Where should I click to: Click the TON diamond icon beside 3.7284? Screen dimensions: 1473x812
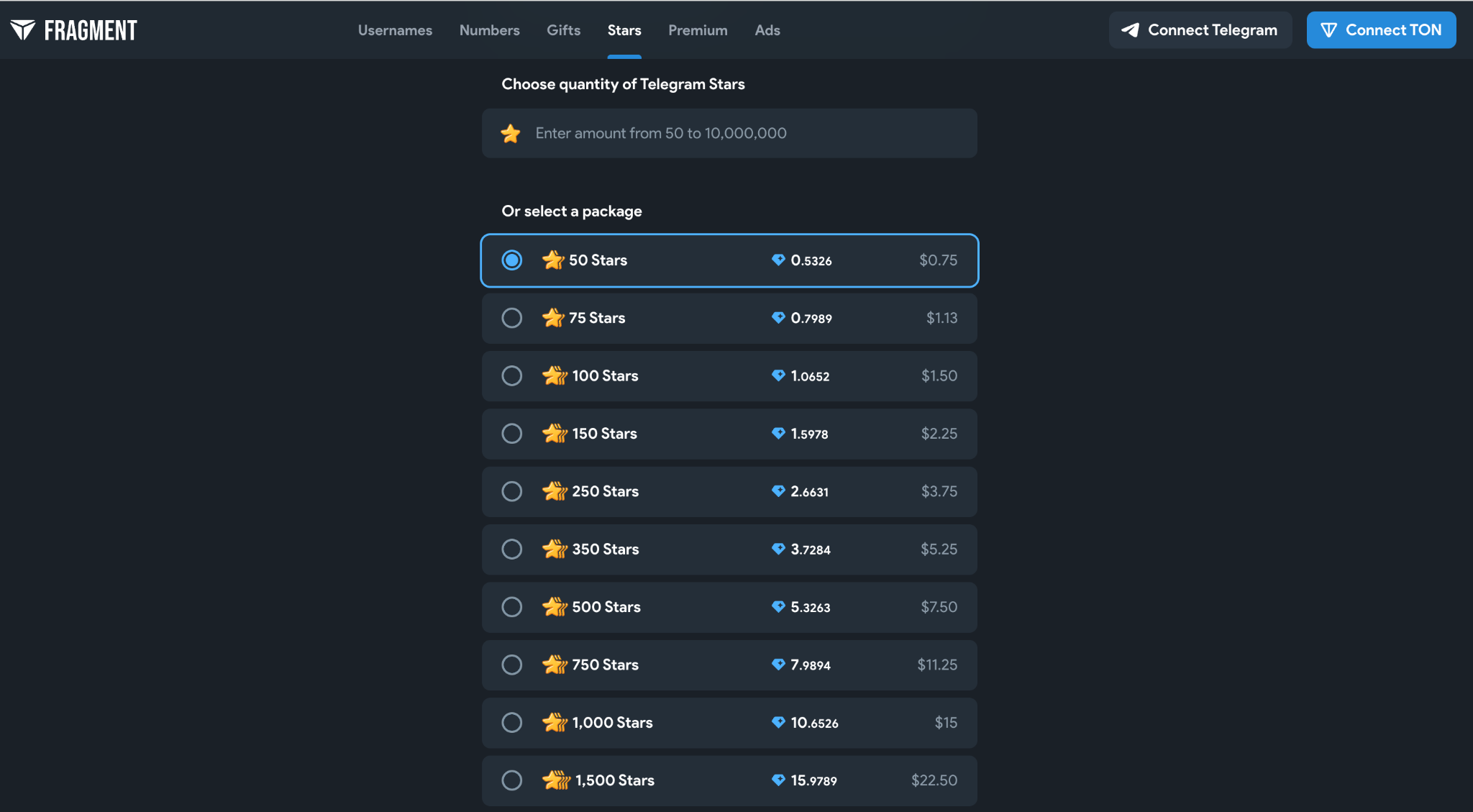778,549
